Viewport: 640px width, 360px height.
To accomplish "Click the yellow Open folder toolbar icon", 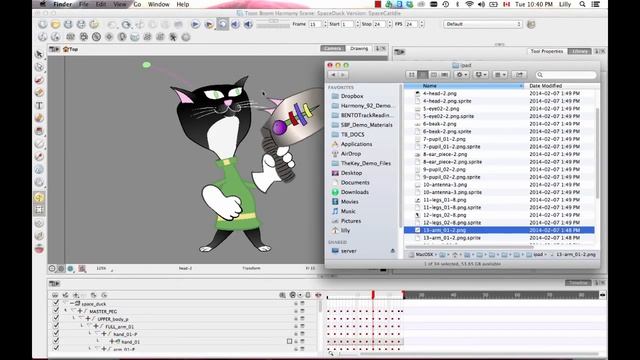I will tap(55, 24).
